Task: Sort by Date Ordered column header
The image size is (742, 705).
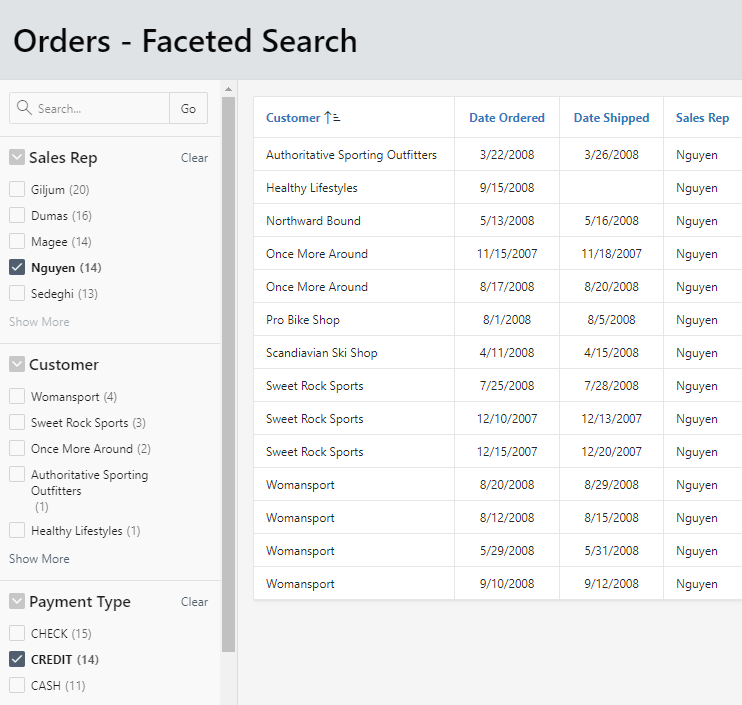Action: tap(507, 118)
